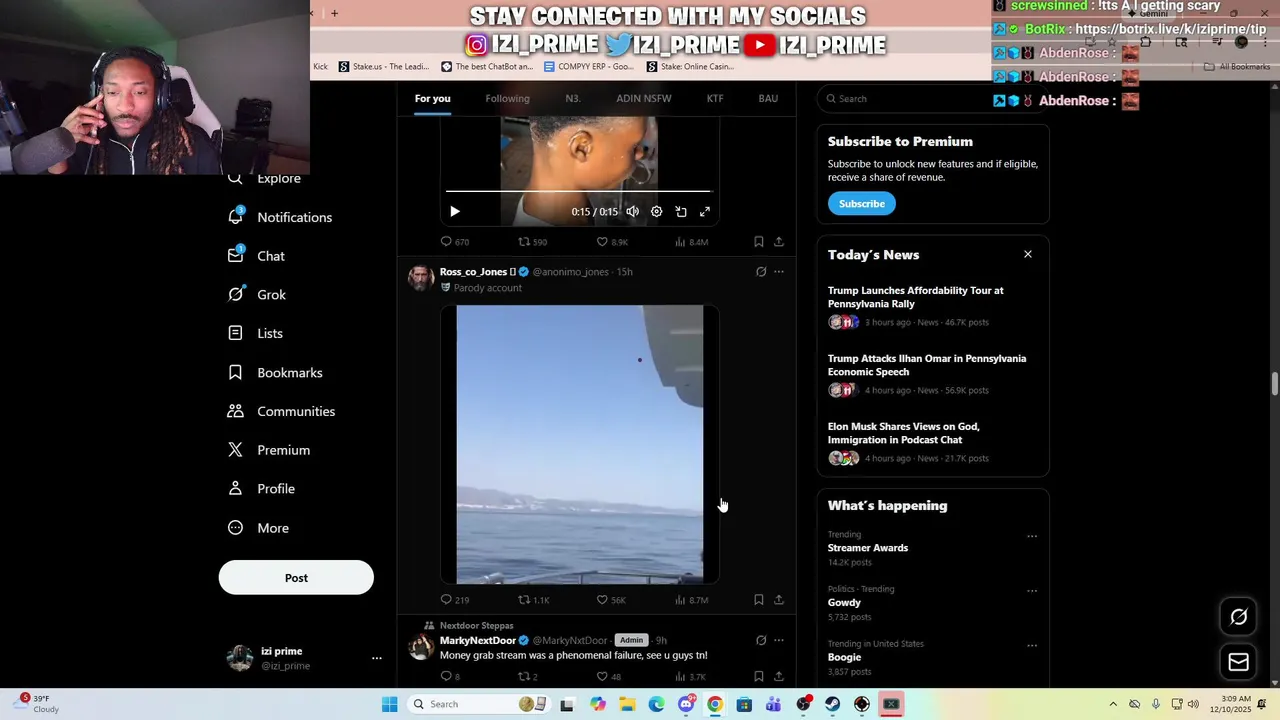Open top video playback settings gear
The image size is (1280, 720).
pyautogui.click(x=656, y=212)
